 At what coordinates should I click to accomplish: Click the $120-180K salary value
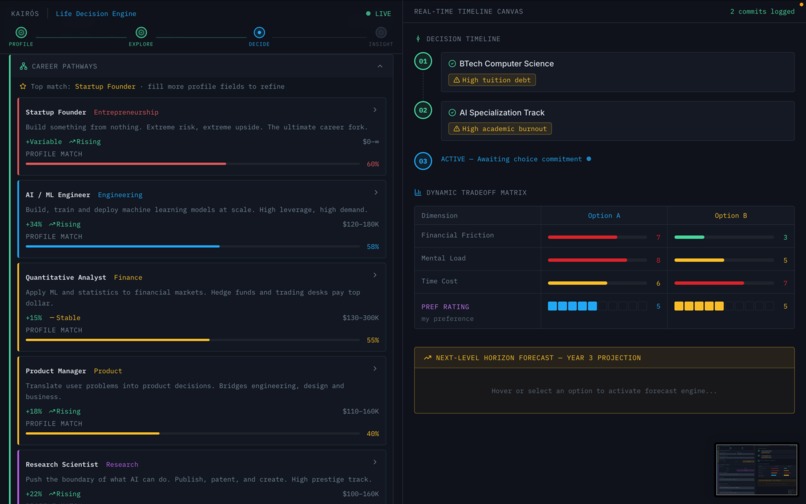(360, 224)
